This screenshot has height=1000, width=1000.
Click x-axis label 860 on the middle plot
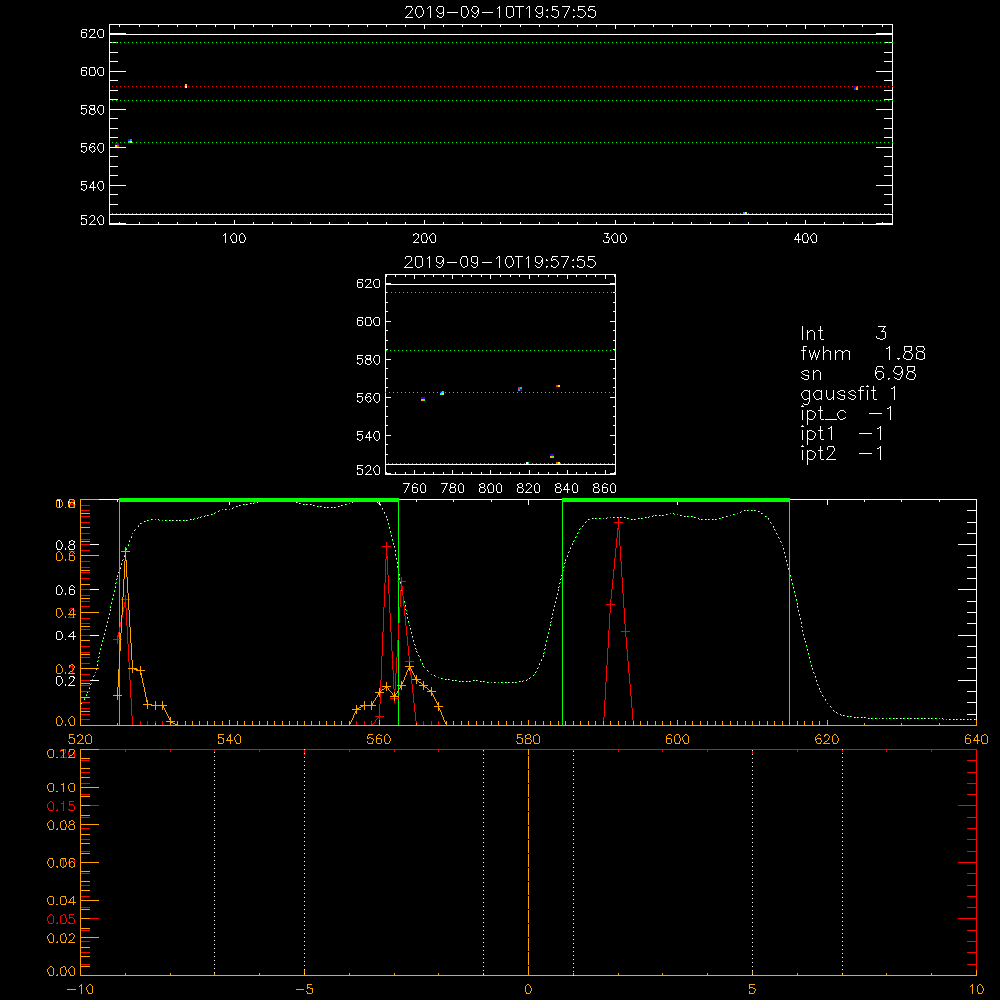(x=605, y=489)
